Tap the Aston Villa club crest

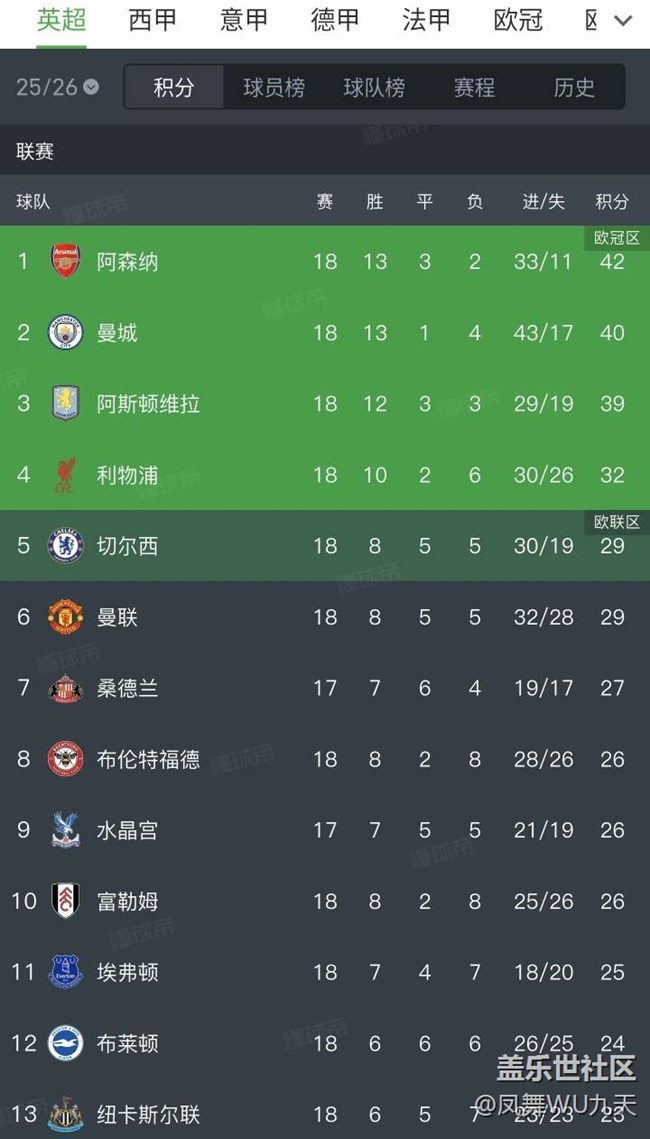click(x=66, y=404)
